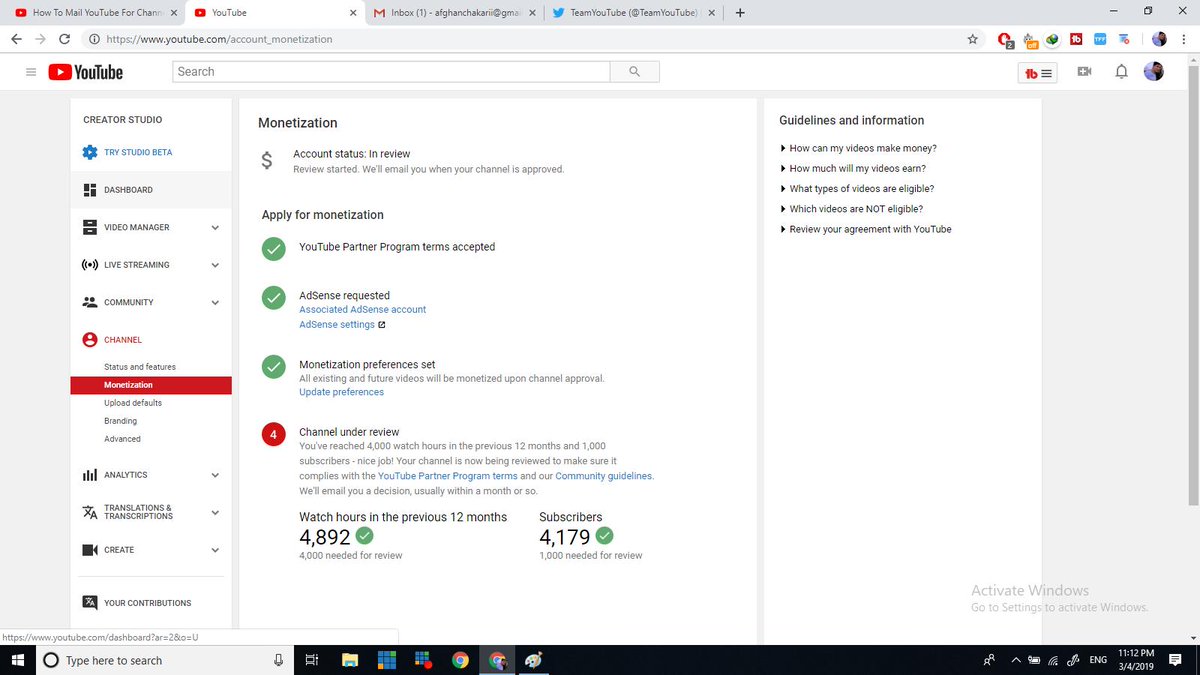Click Try Studio Beta link

pos(138,152)
